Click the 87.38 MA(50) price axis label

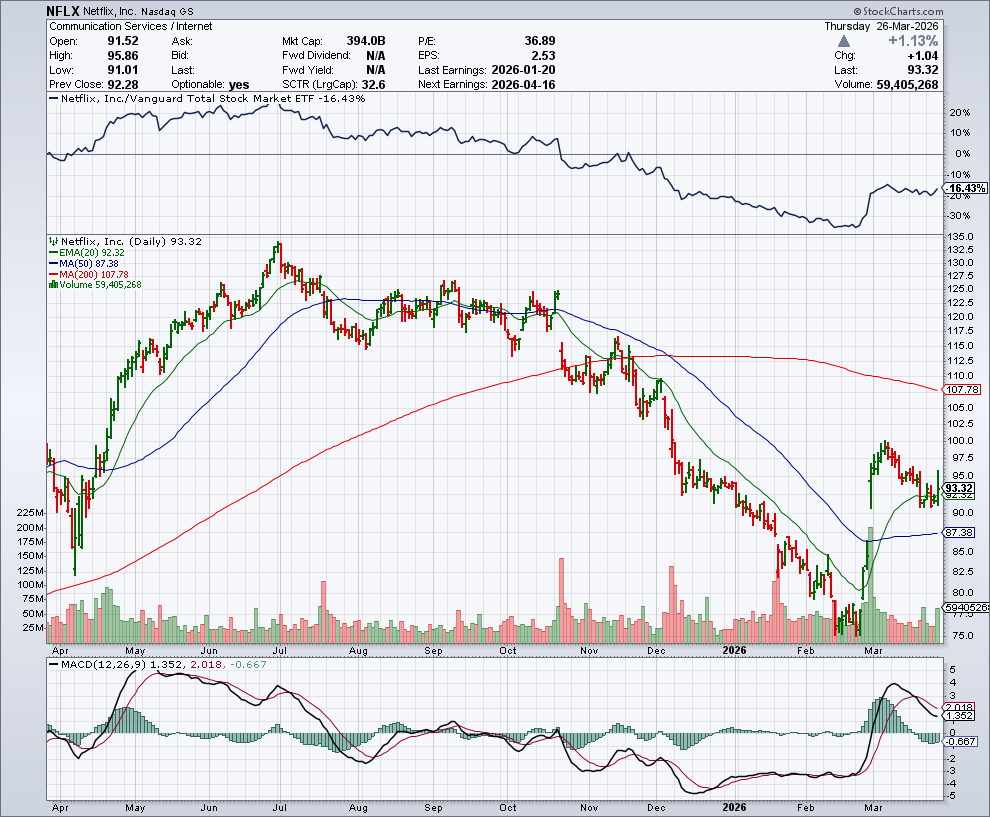959,533
